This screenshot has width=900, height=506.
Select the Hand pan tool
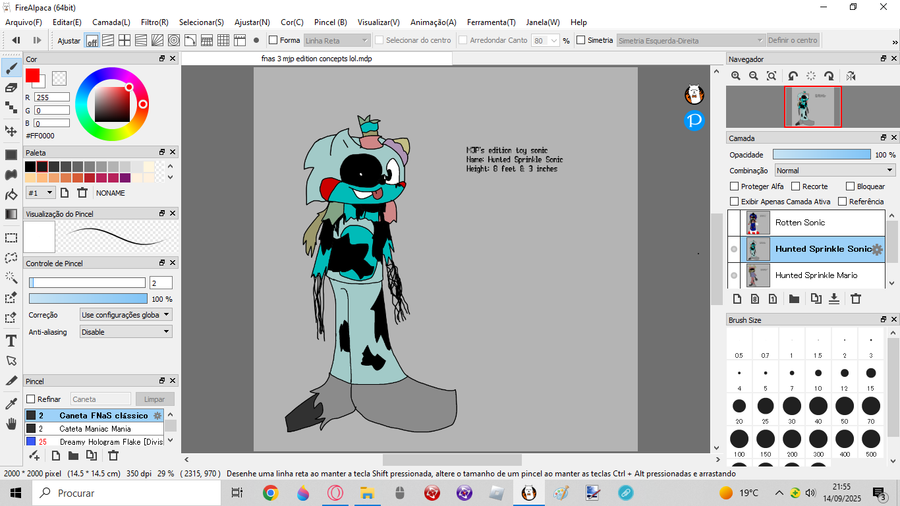point(11,424)
